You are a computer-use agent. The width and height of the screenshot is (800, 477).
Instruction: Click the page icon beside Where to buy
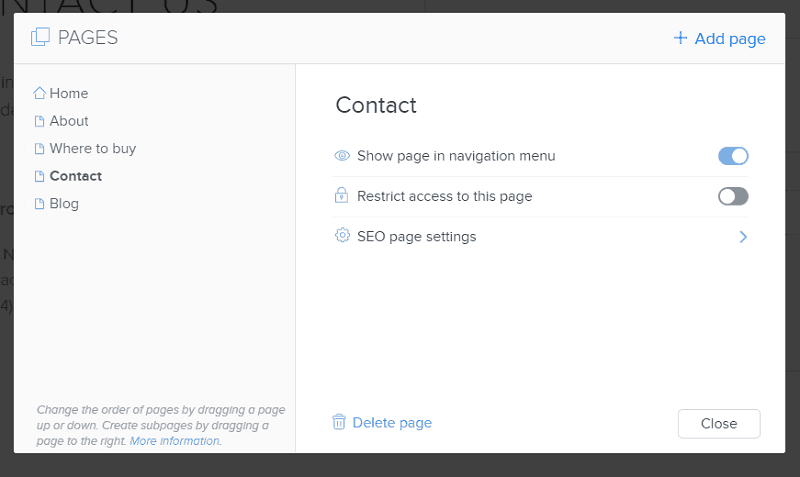tap(39, 148)
